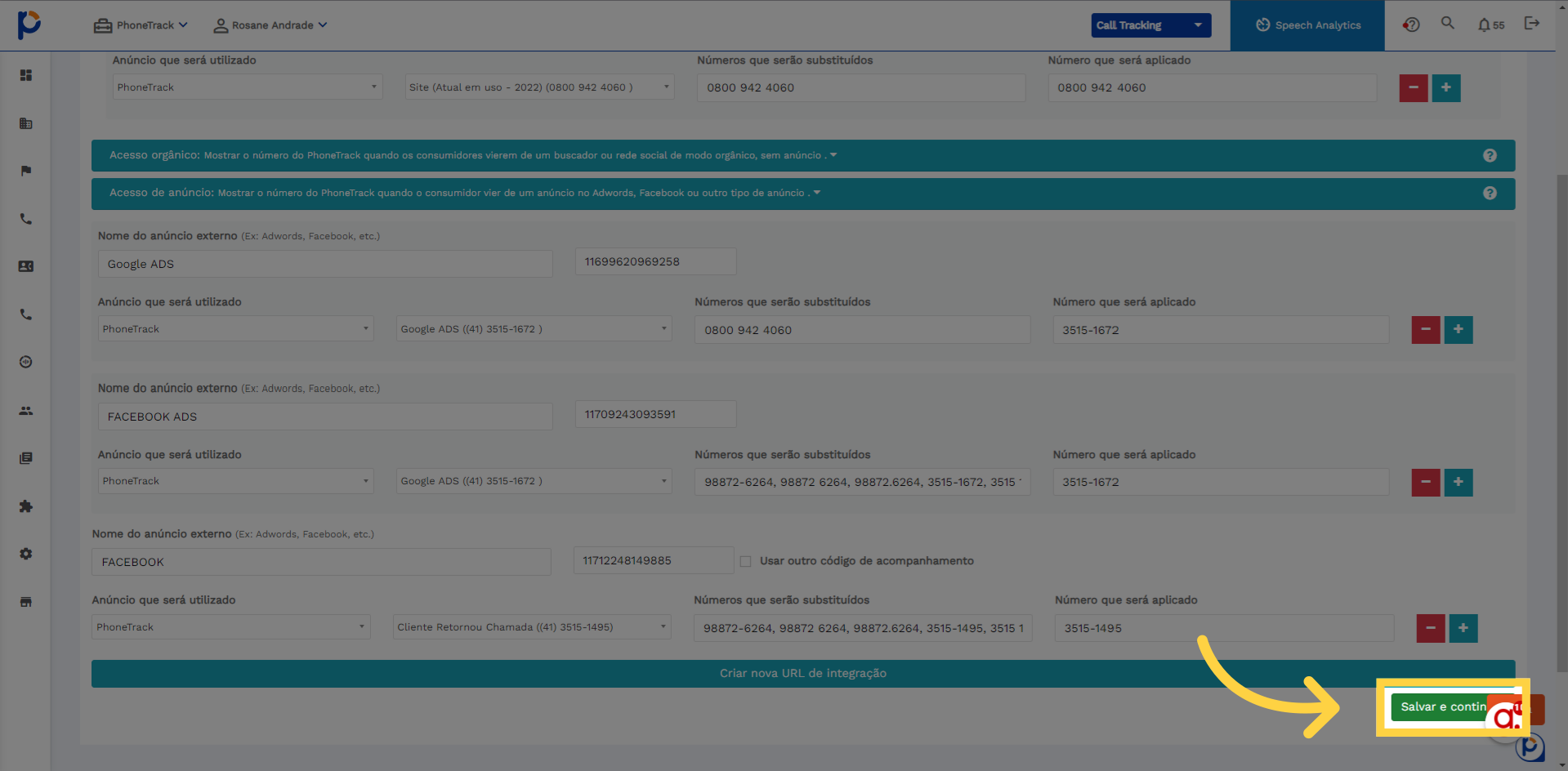The width and height of the screenshot is (1568, 771).
Task: Expand the Acesso de anúncio section bar
Action: (x=803, y=194)
